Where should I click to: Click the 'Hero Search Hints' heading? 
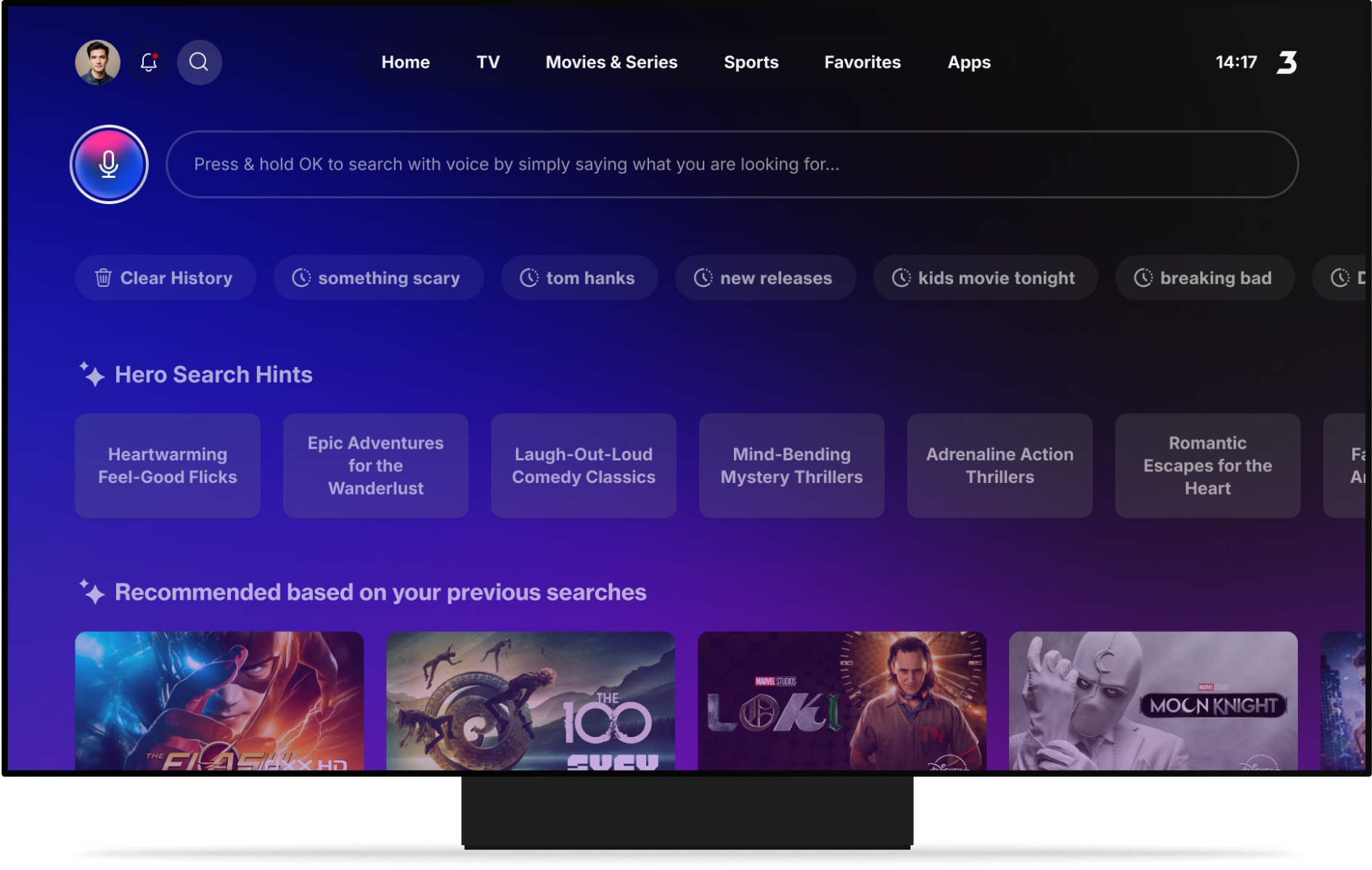213,375
